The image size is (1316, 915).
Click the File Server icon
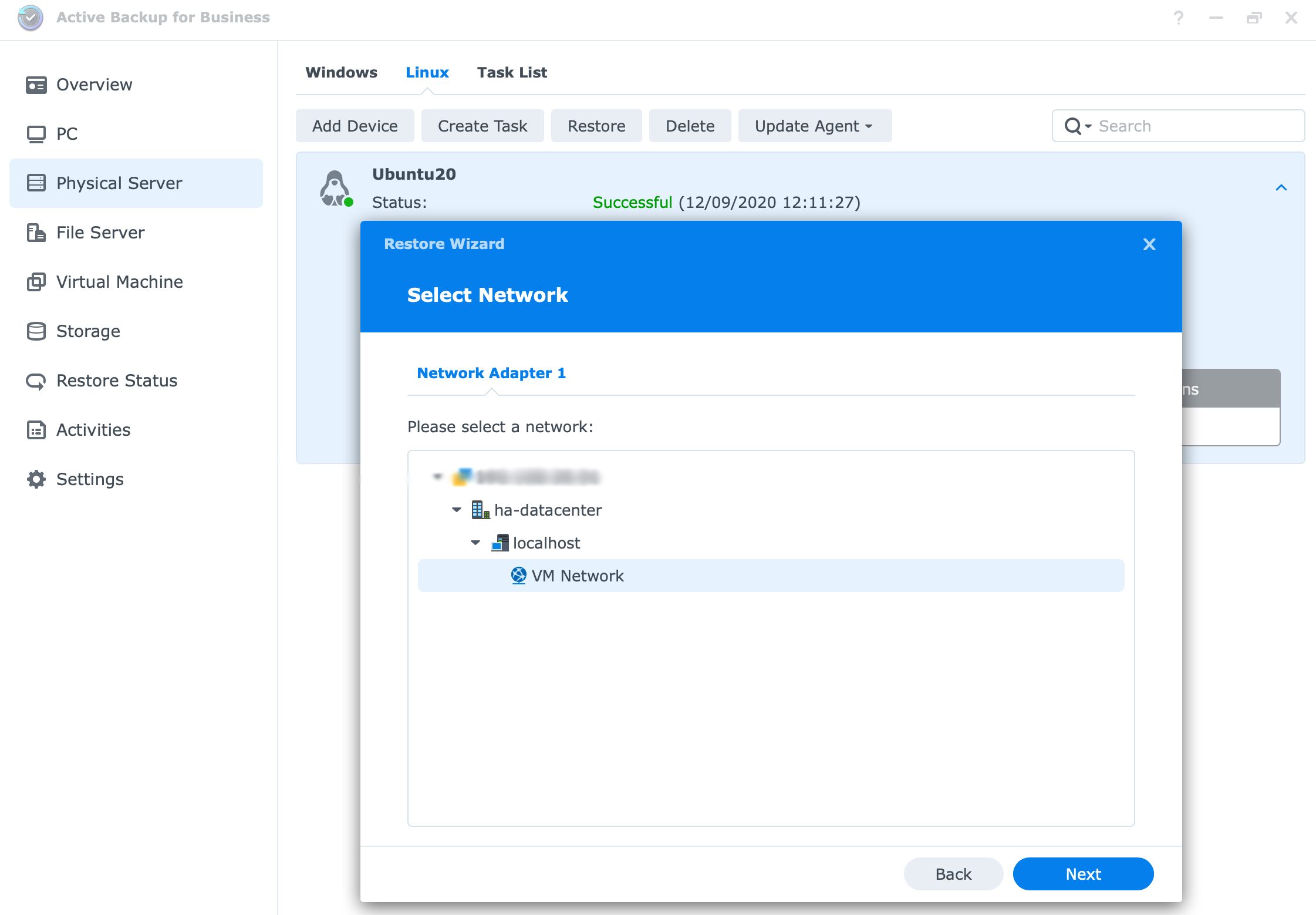[36, 233]
